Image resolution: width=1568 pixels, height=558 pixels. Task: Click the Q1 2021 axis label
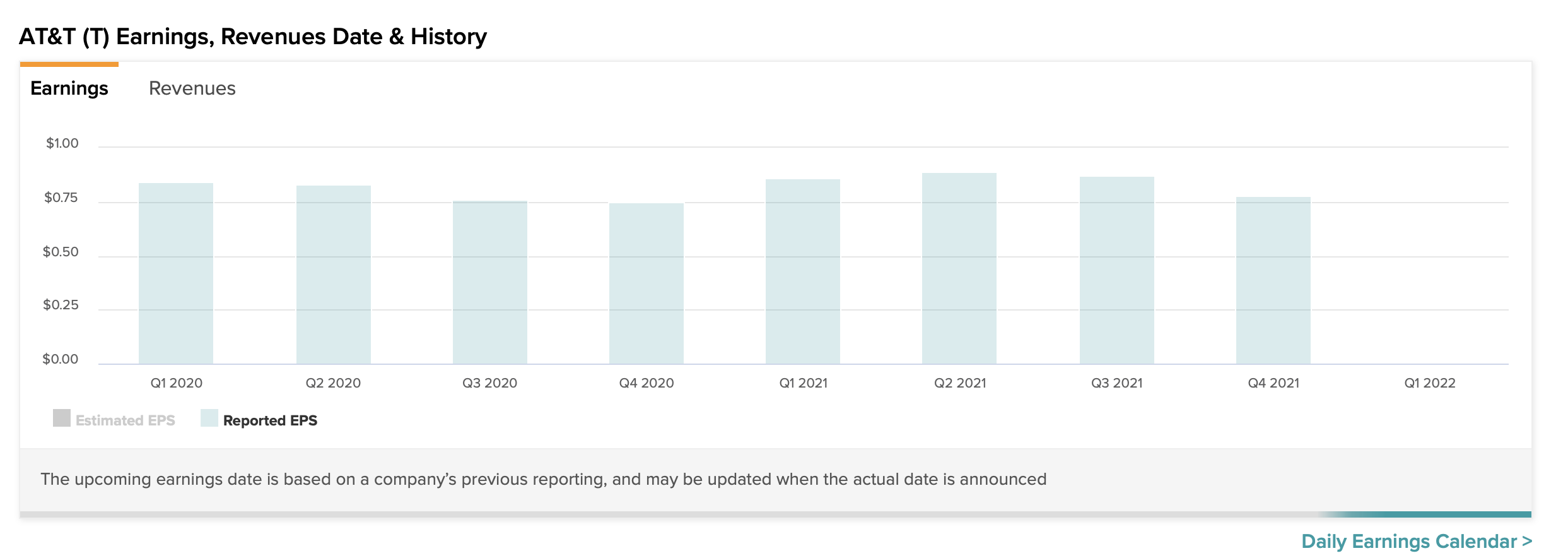tap(804, 383)
